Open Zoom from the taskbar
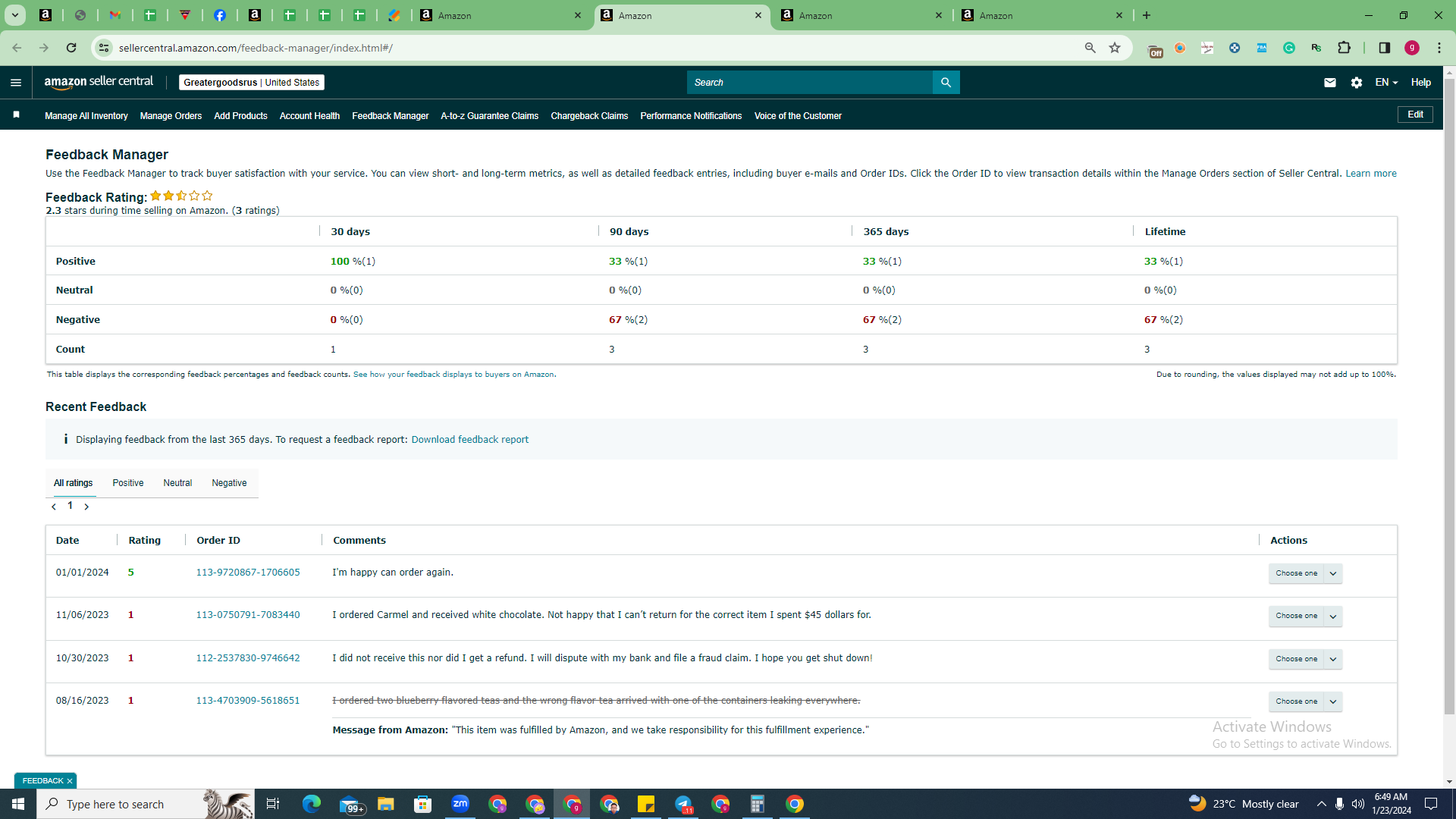 coord(460,804)
